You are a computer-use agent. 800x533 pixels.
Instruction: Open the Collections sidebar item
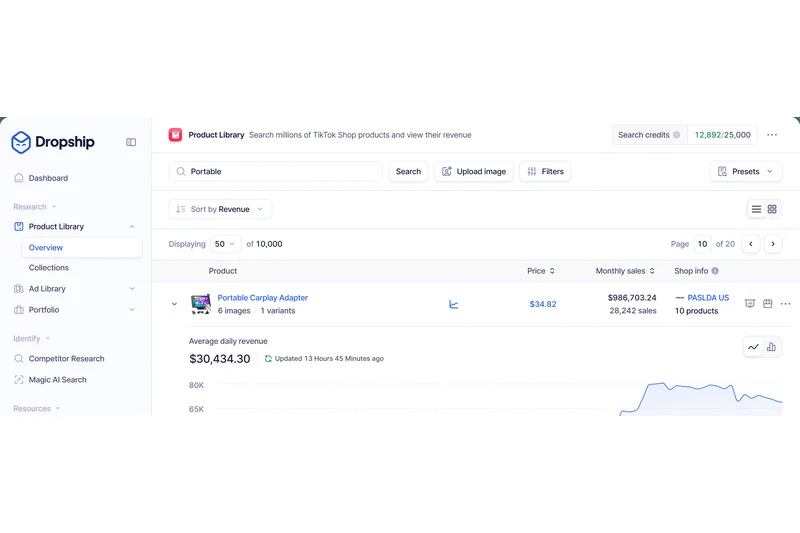[48, 267]
